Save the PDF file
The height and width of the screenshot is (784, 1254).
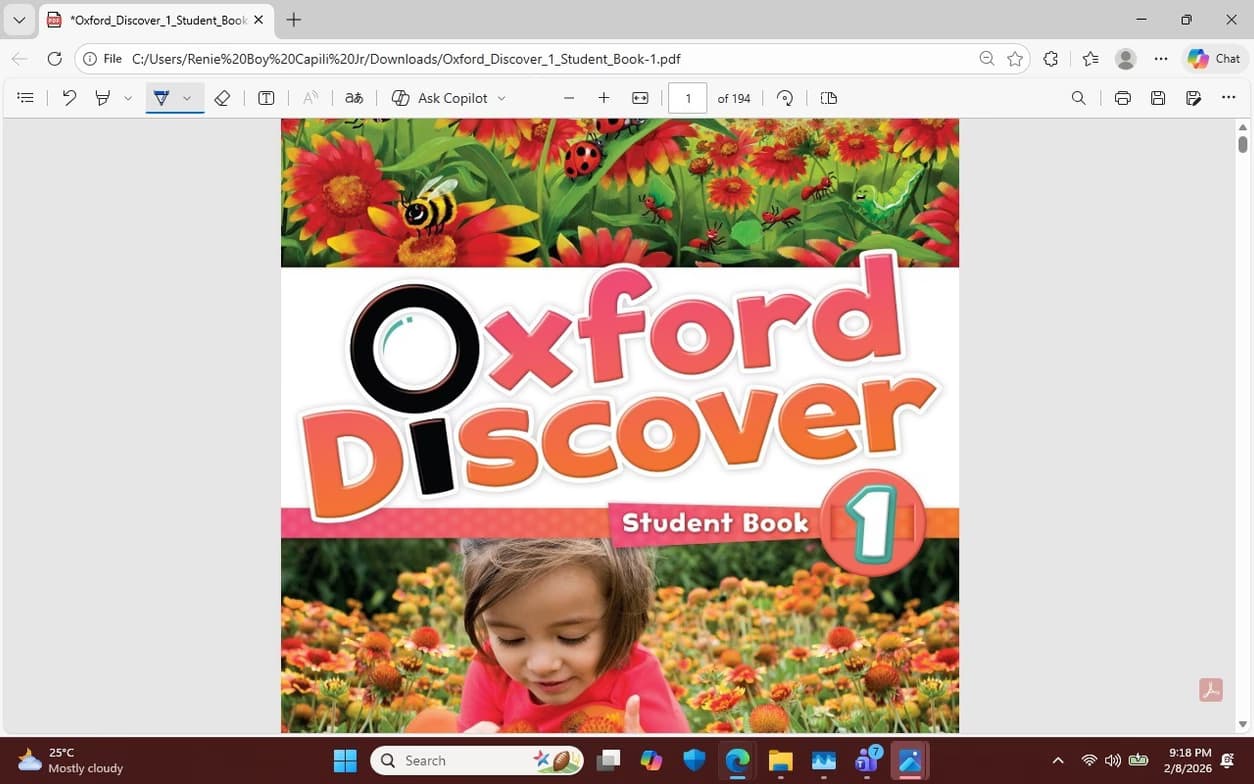(x=1158, y=97)
